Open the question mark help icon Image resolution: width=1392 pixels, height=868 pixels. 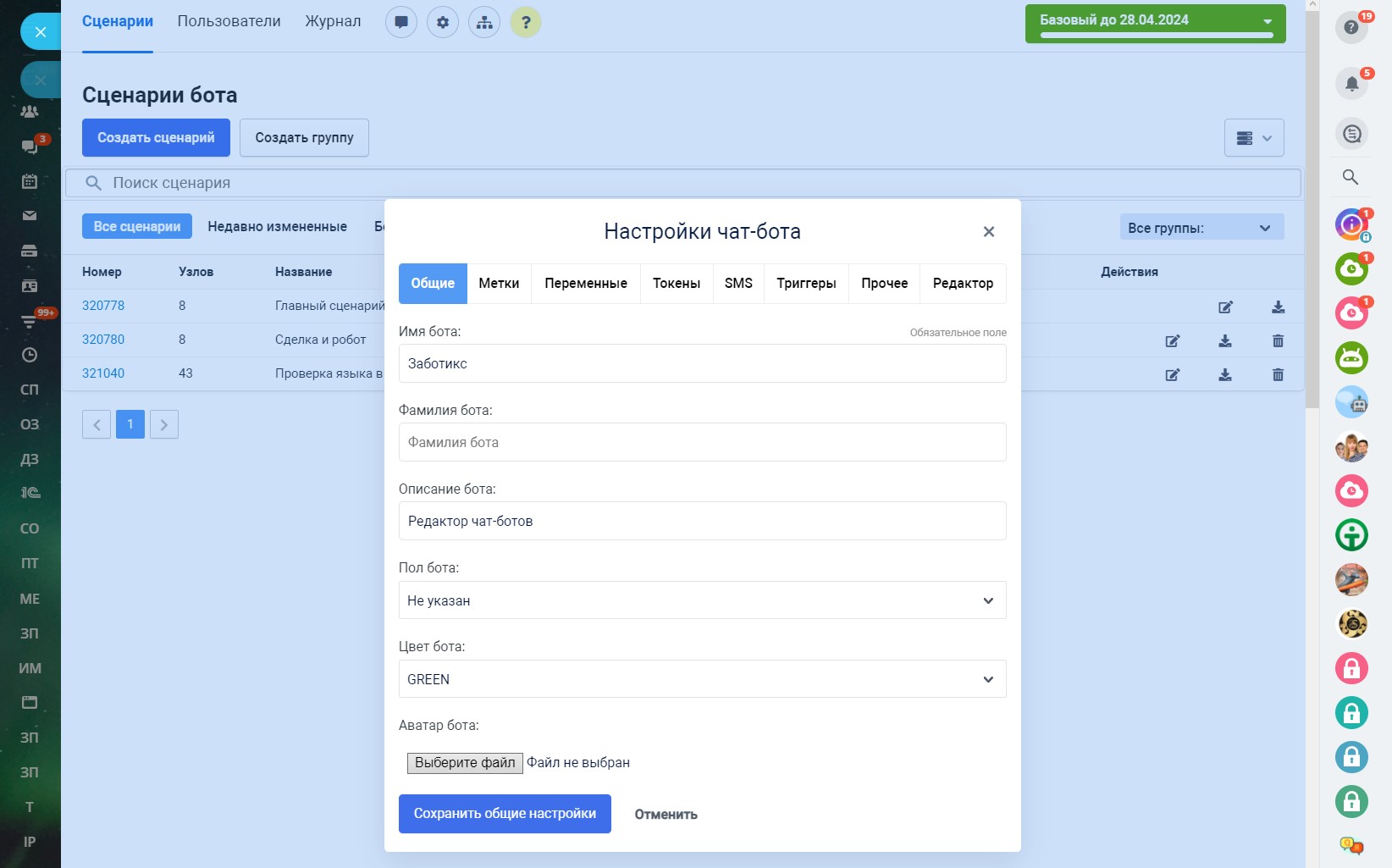[526, 22]
